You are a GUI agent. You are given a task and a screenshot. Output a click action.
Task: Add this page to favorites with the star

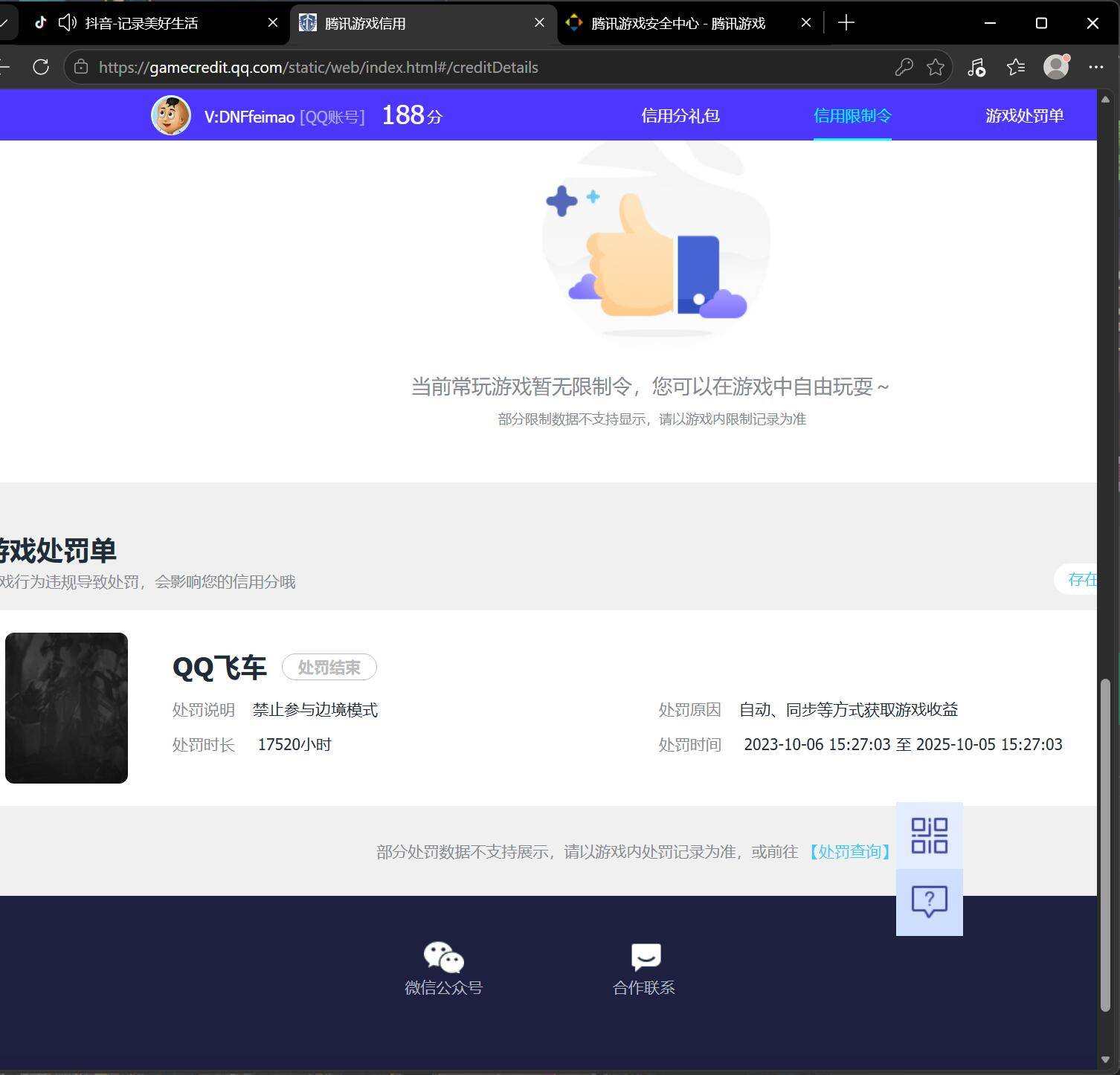pos(936,67)
